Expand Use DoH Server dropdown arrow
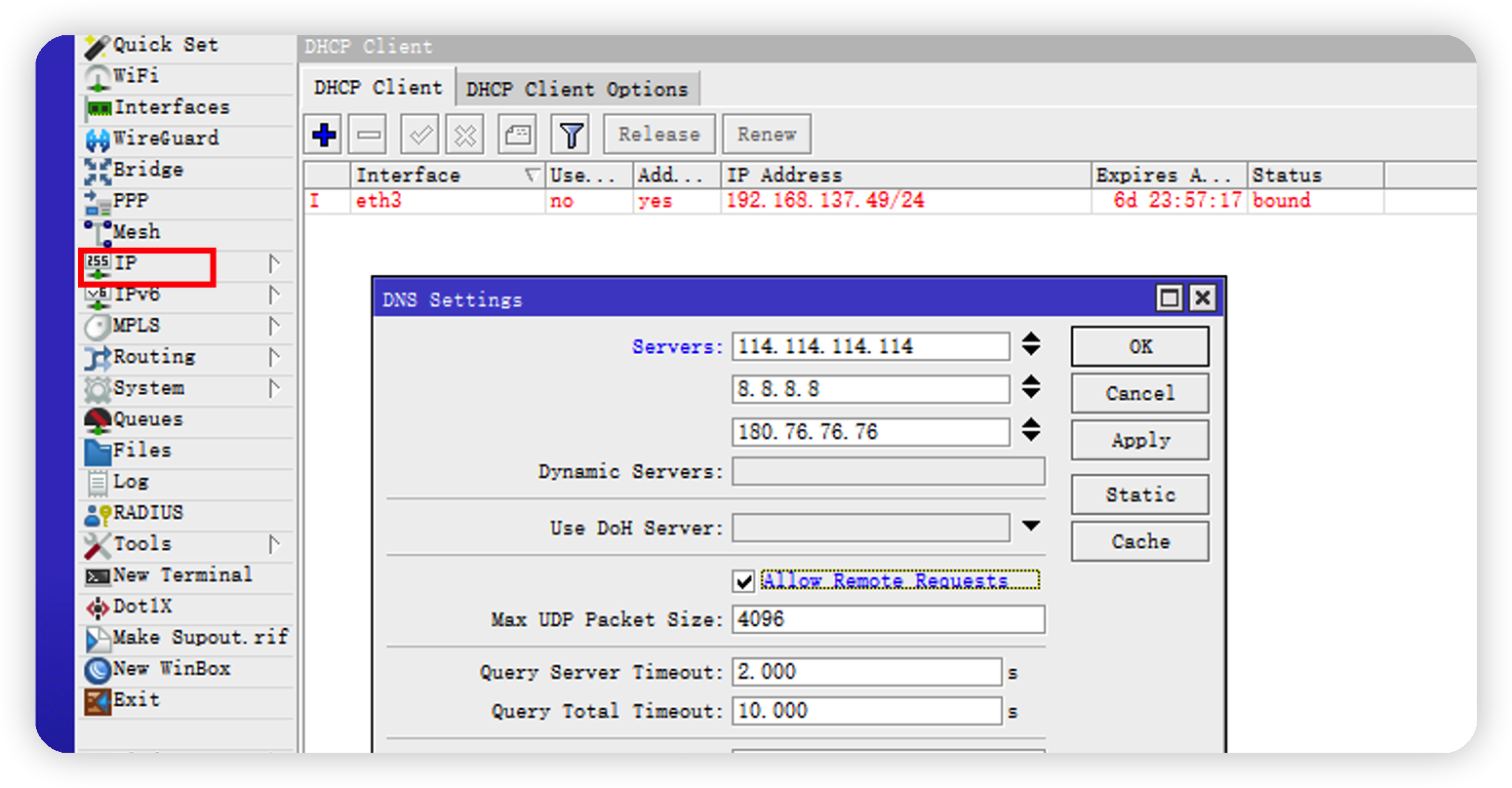 [1031, 527]
